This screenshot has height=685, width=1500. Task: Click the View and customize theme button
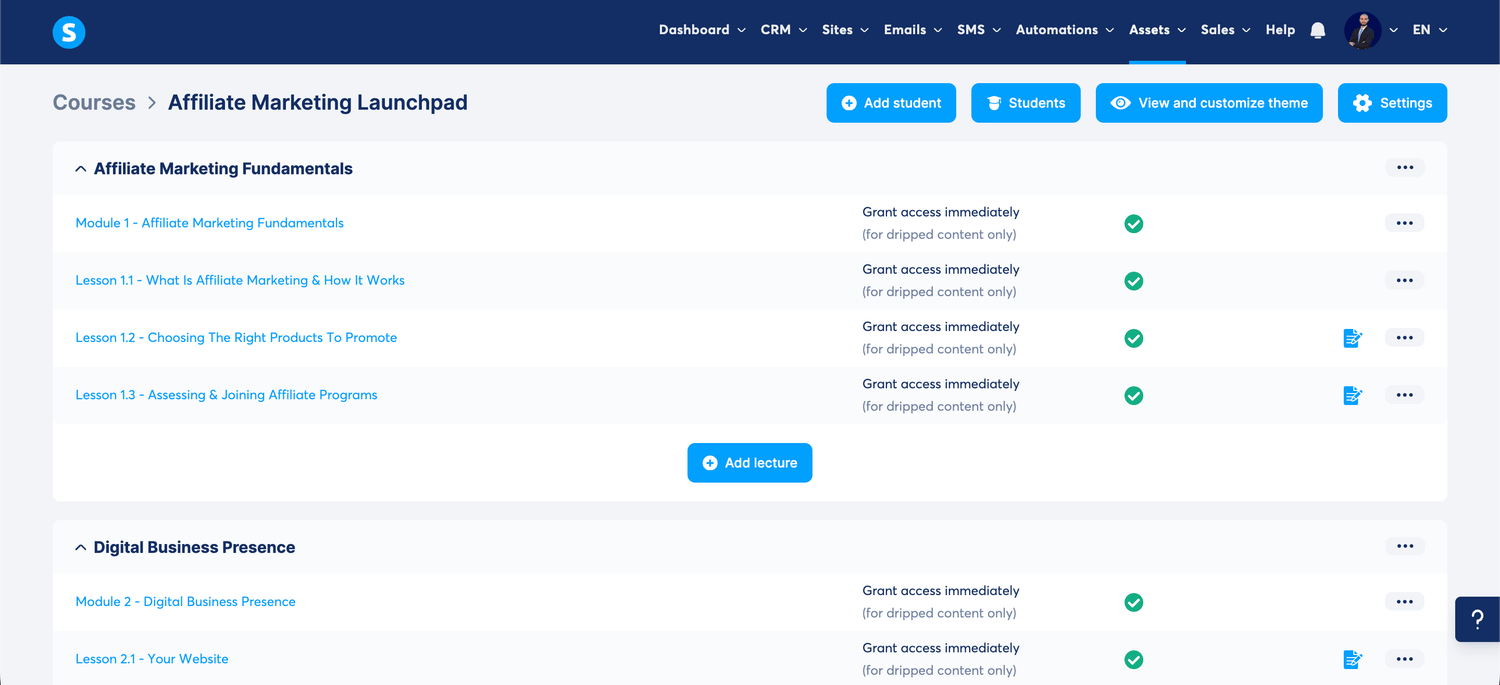[x=1208, y=102]
